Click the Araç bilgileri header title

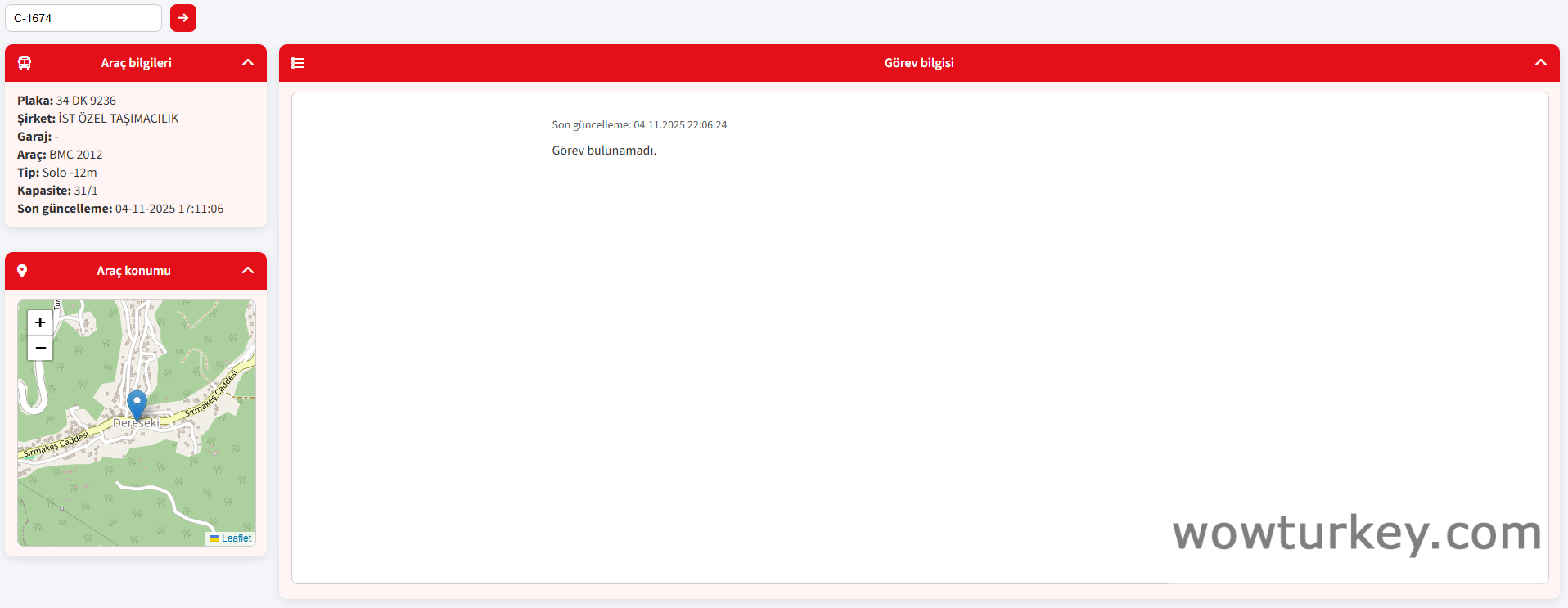[136, 63]
